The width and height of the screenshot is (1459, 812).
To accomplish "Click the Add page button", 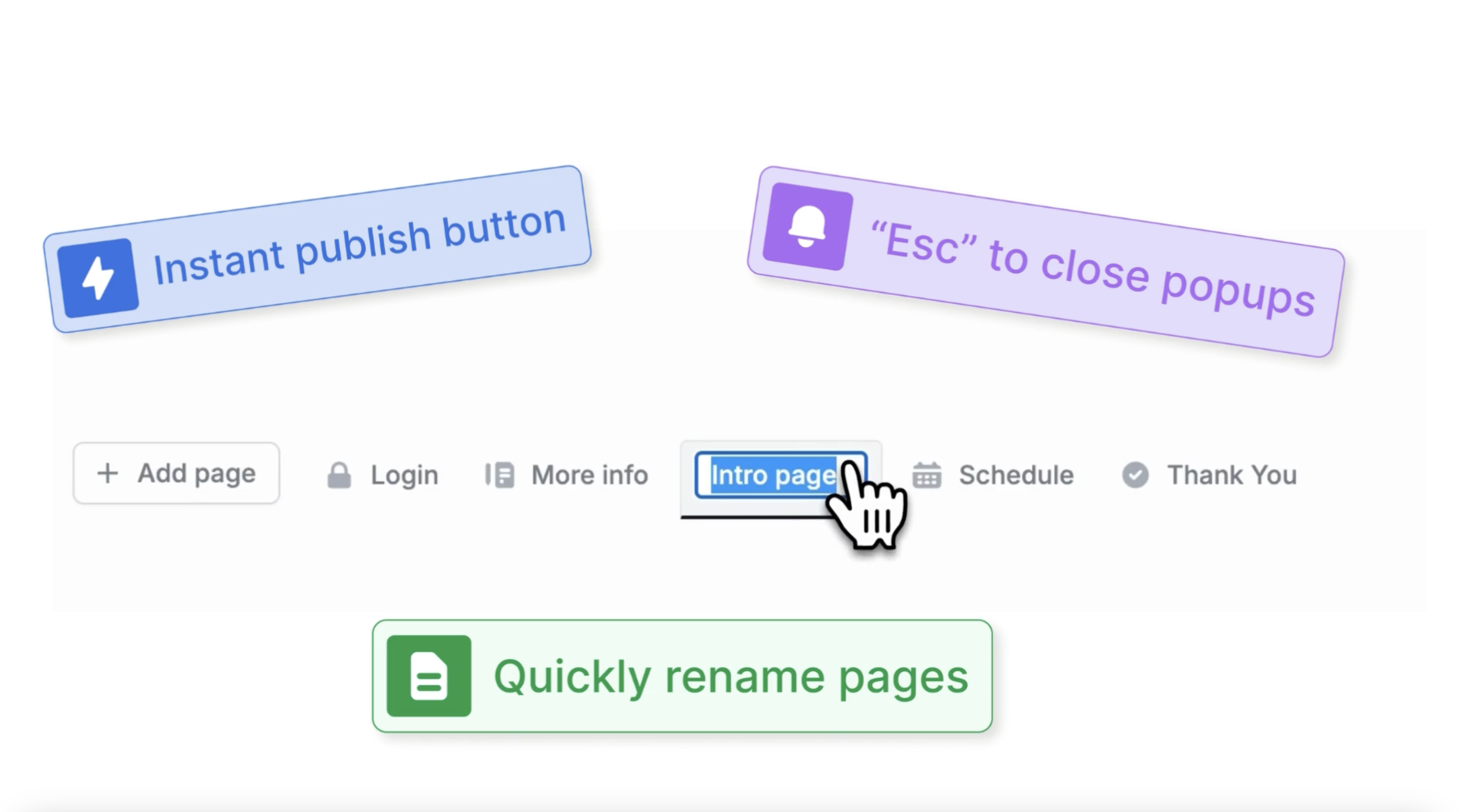I will click(176, 473).
